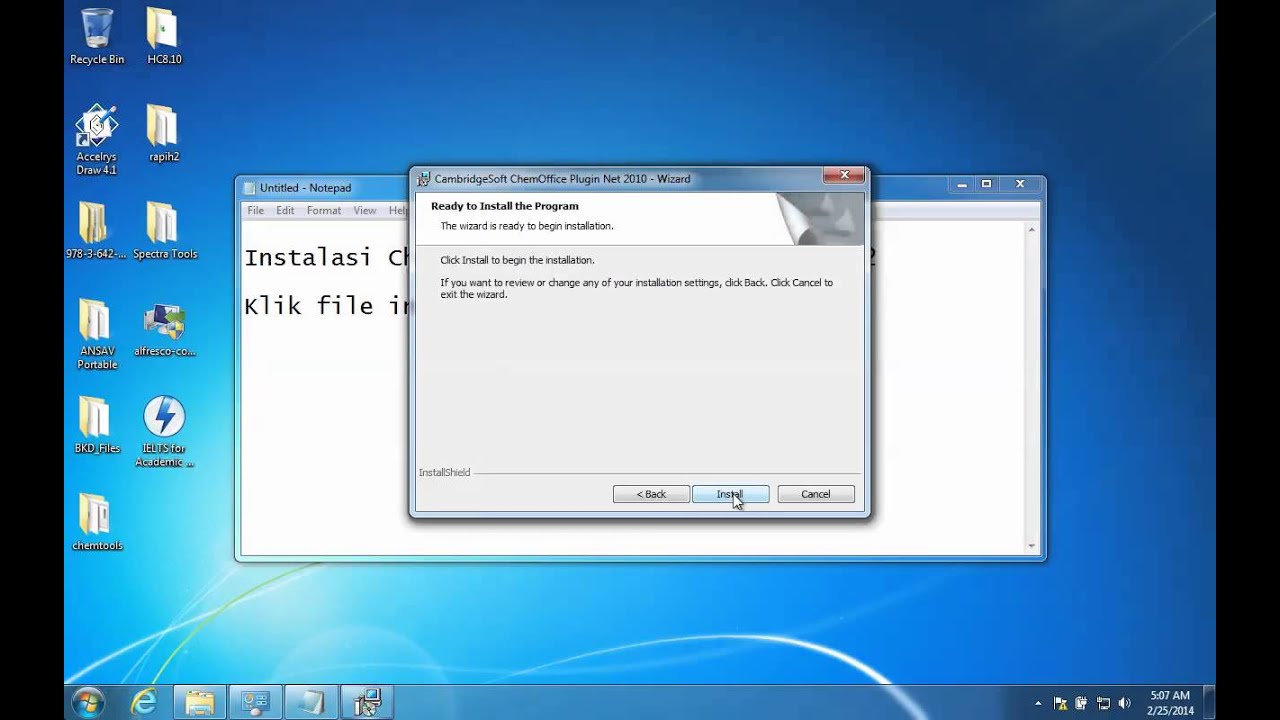Switch to Notepad taskbar button
The image size is (1280, 720).
(312, 702)
